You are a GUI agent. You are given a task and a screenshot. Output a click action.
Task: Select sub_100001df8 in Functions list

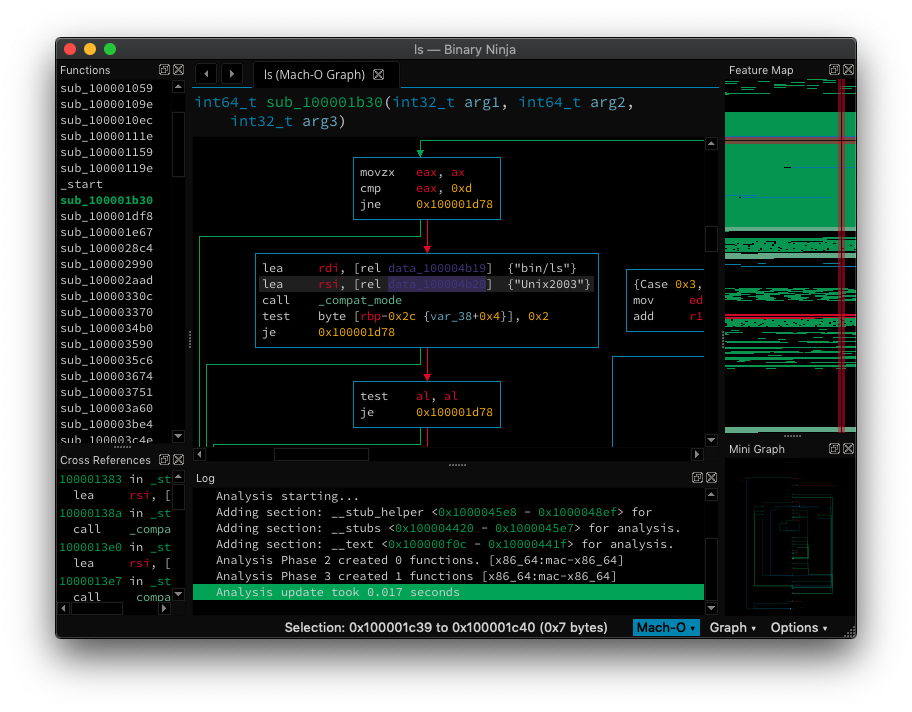106,216
